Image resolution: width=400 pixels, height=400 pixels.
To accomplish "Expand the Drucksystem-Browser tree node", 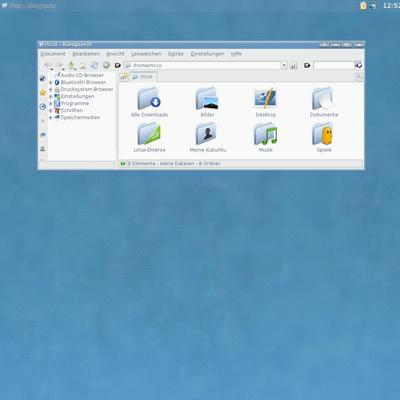I will pos(51,89).
